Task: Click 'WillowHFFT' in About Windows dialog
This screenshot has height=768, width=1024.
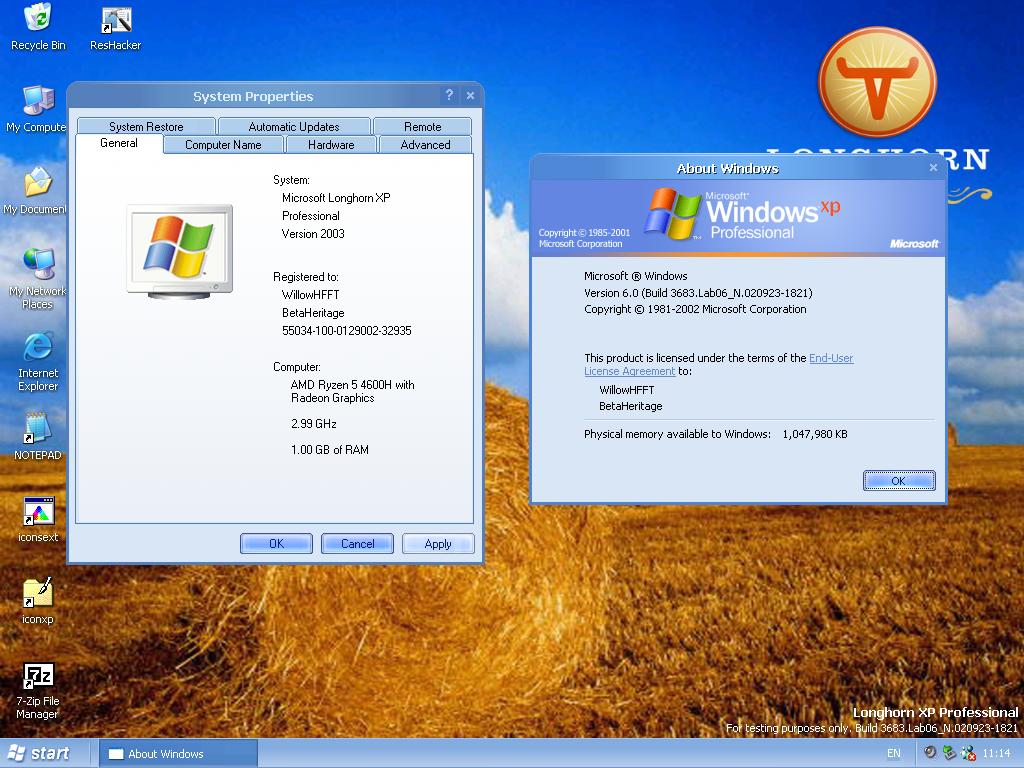Action: pos(627,390)
